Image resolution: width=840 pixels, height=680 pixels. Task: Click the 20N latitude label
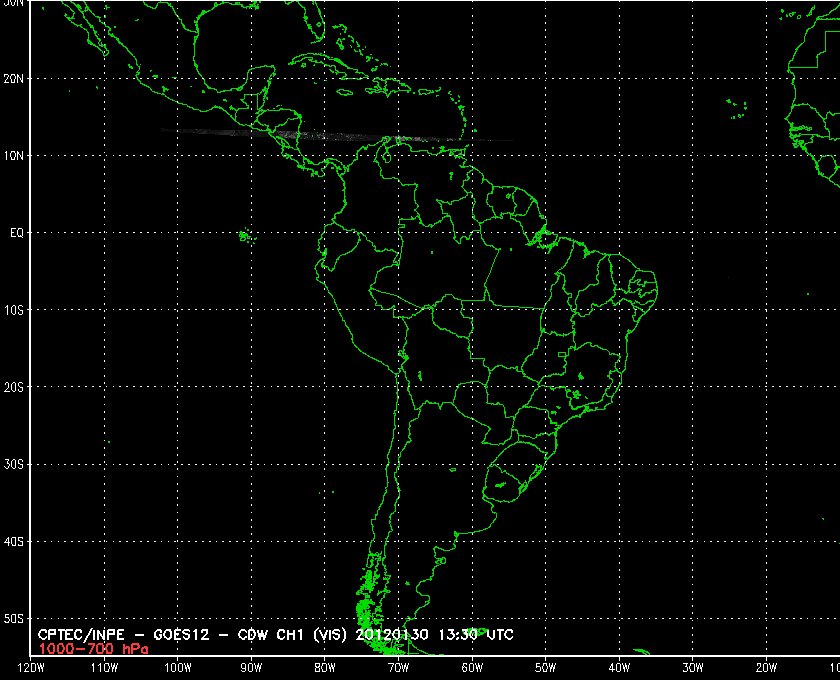pos(14,79)
